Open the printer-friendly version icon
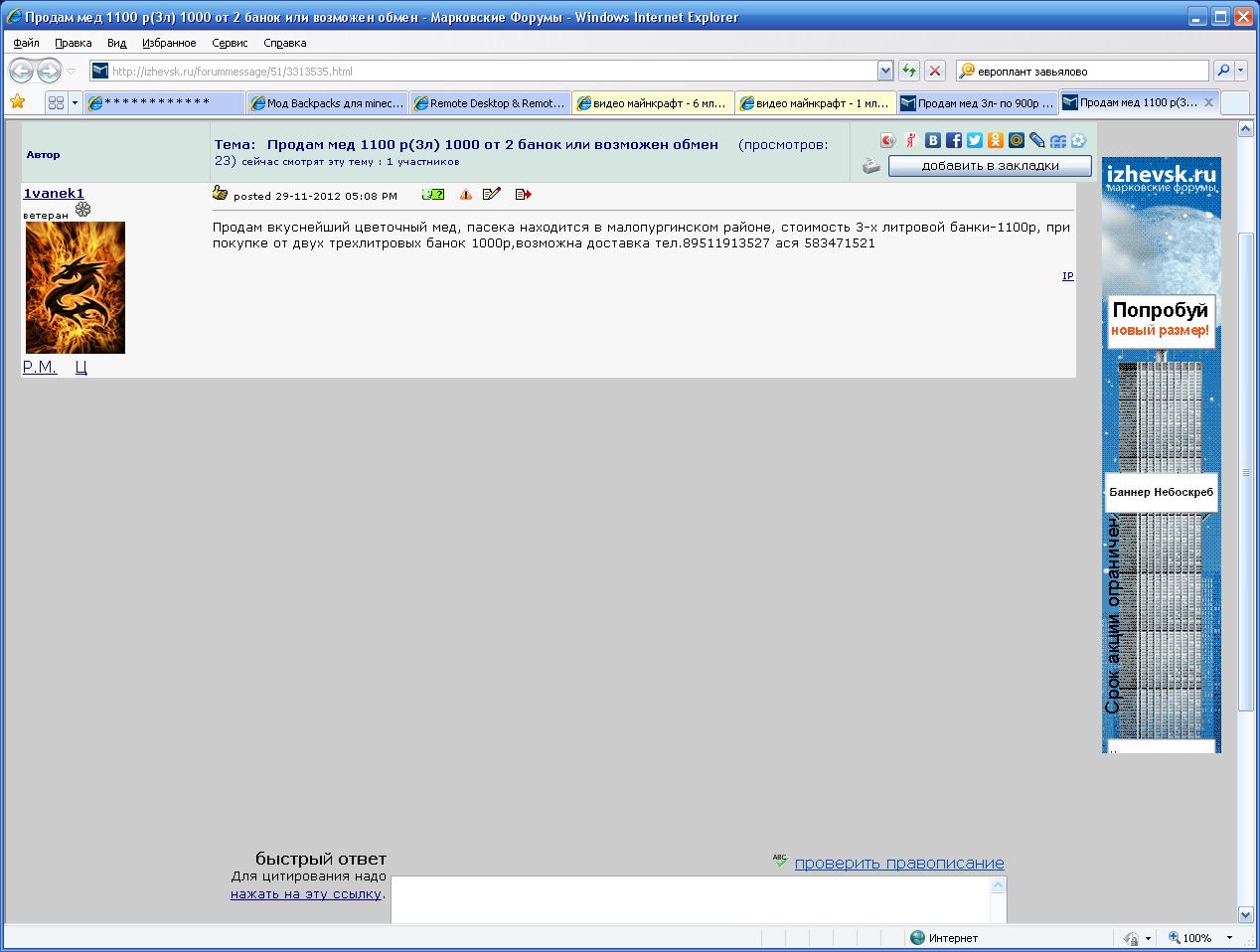1260x952 pixels. (x=871, y=166)
